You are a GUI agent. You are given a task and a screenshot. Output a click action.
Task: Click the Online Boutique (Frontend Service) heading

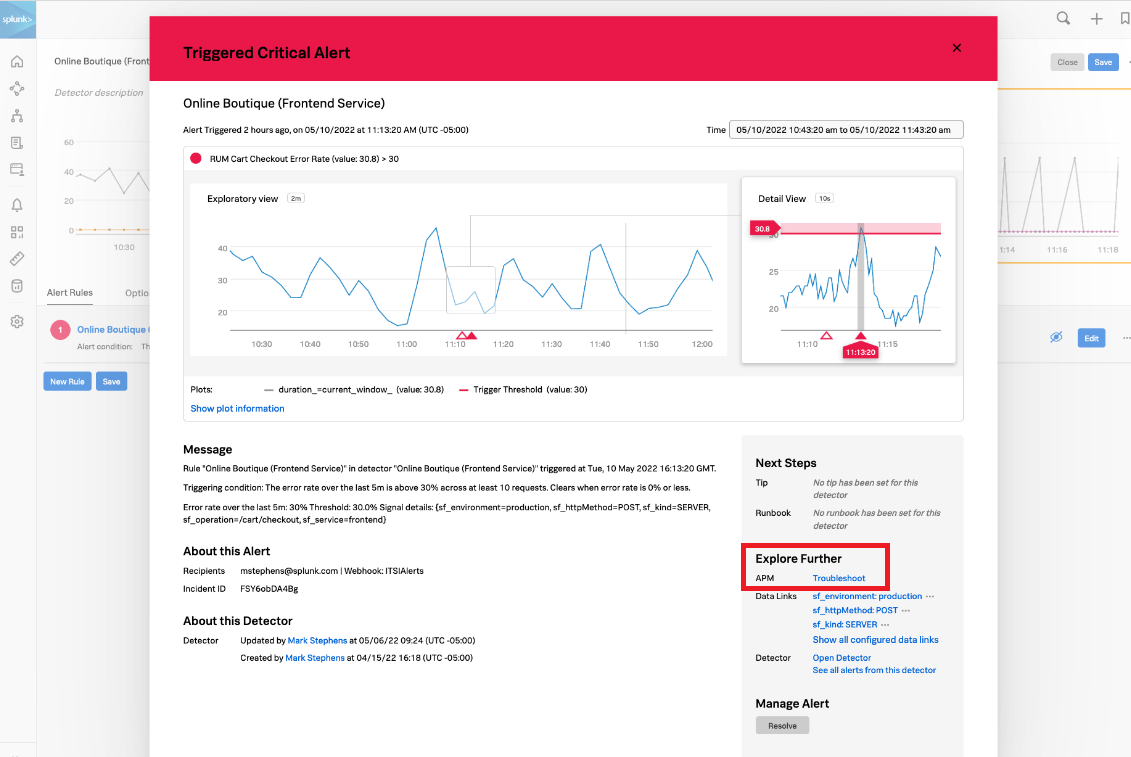point(284,103)
